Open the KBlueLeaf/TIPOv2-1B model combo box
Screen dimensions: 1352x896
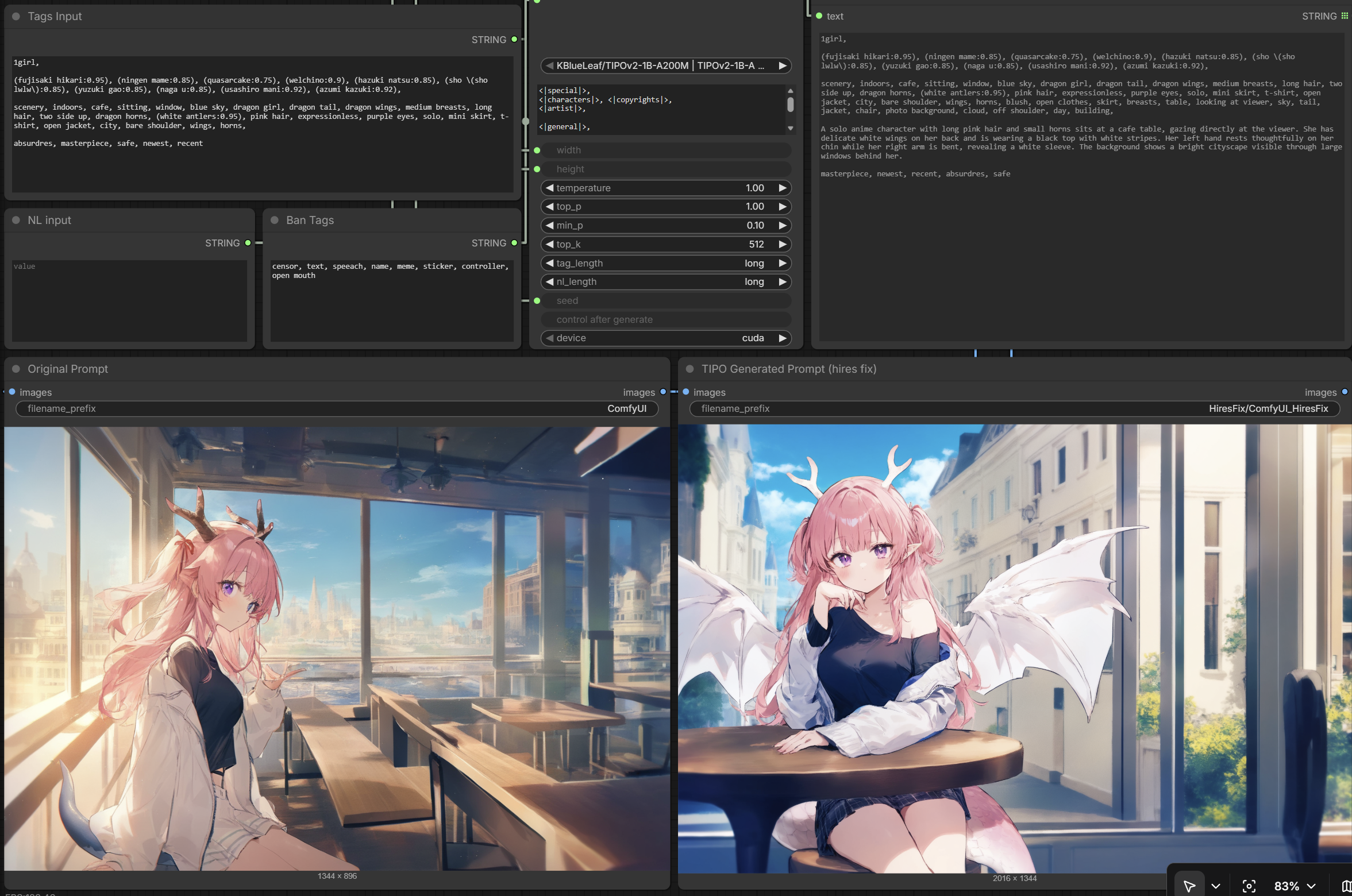666,65
